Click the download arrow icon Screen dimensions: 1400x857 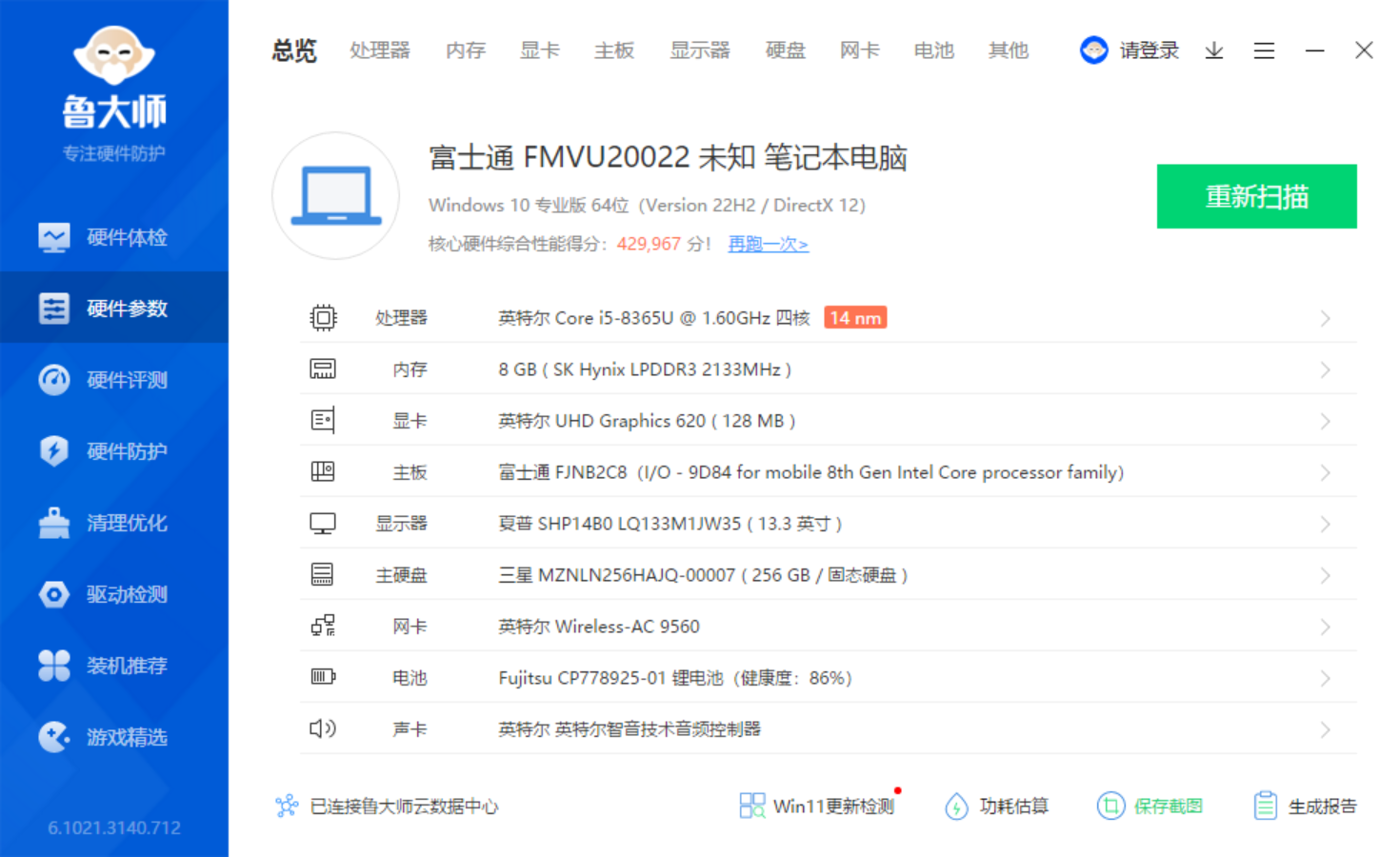point(1214,50)
